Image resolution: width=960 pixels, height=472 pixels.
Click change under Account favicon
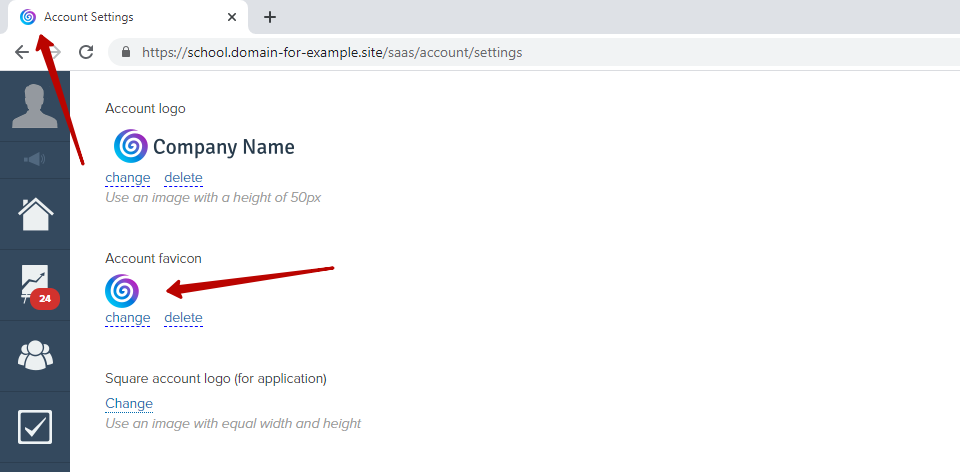point(127,318)
